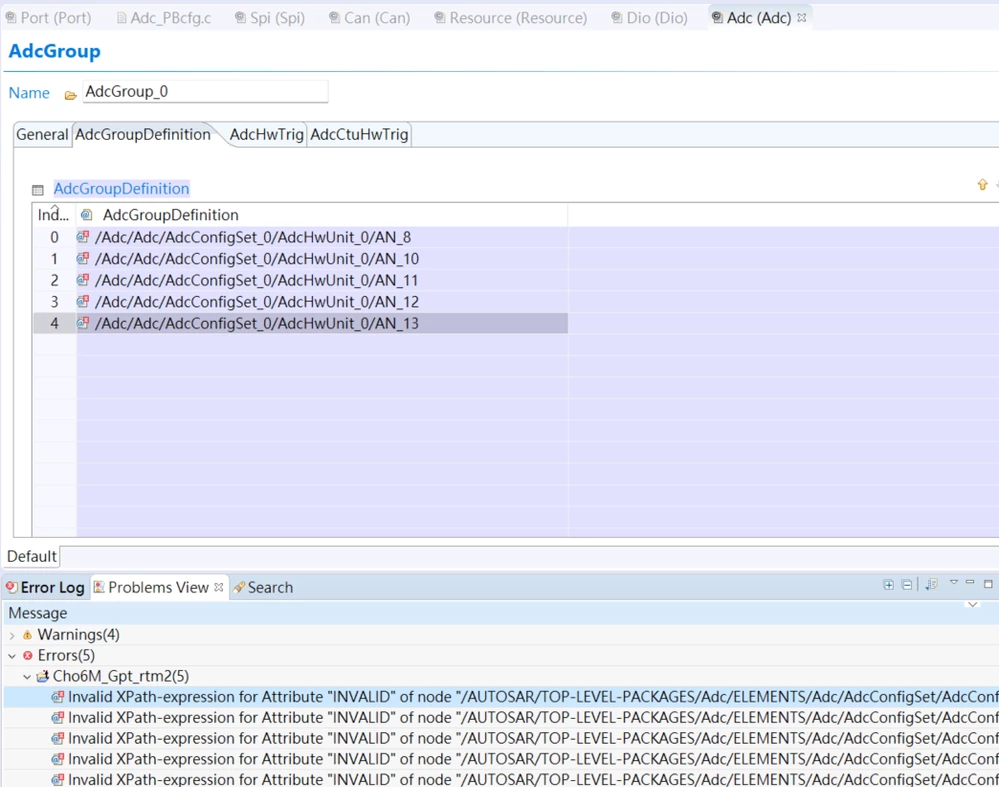The height and width of the screenshot is (787, 999).
Task: Click the reference icon on AN_12 row
Action: pos(83,301)
